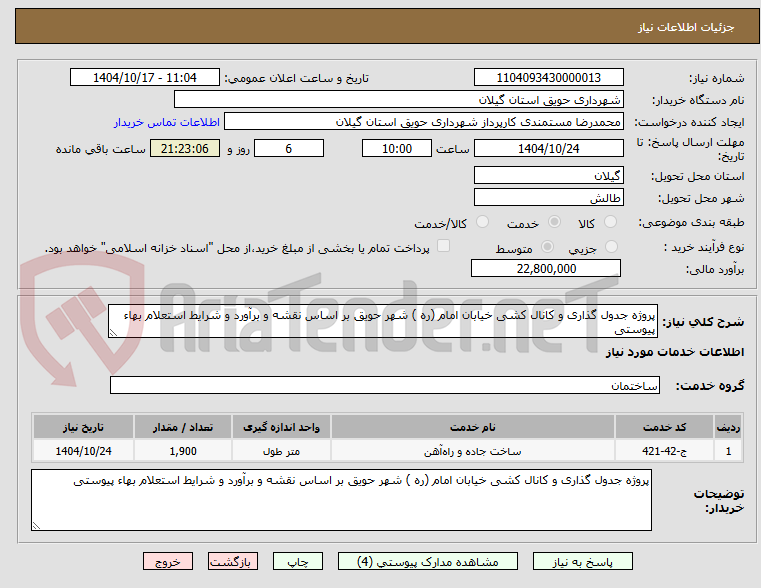Click need date cell 1404/10/24 in table
This screenshot has height=588, width=761.
pos(83,451)
